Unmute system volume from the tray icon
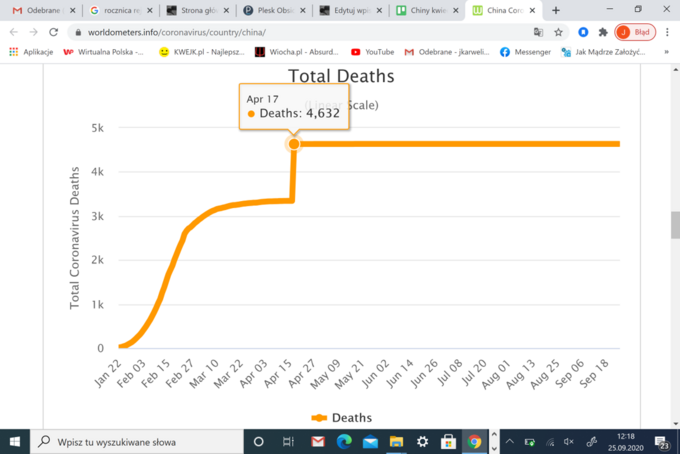The image size is (680, 454). point(568,441)
